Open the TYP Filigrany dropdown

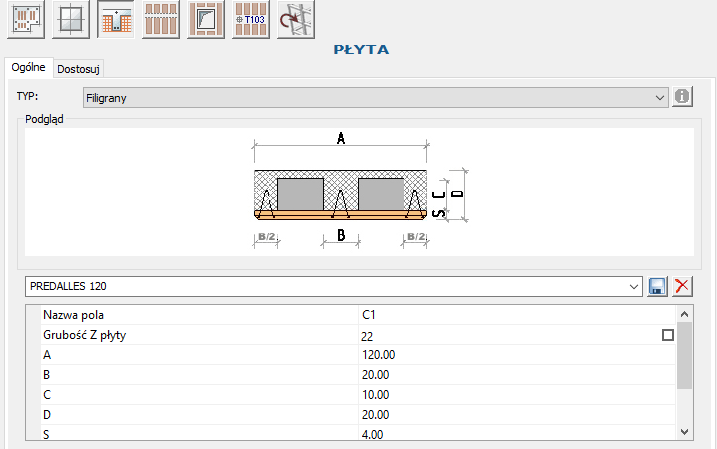point(659,98)
